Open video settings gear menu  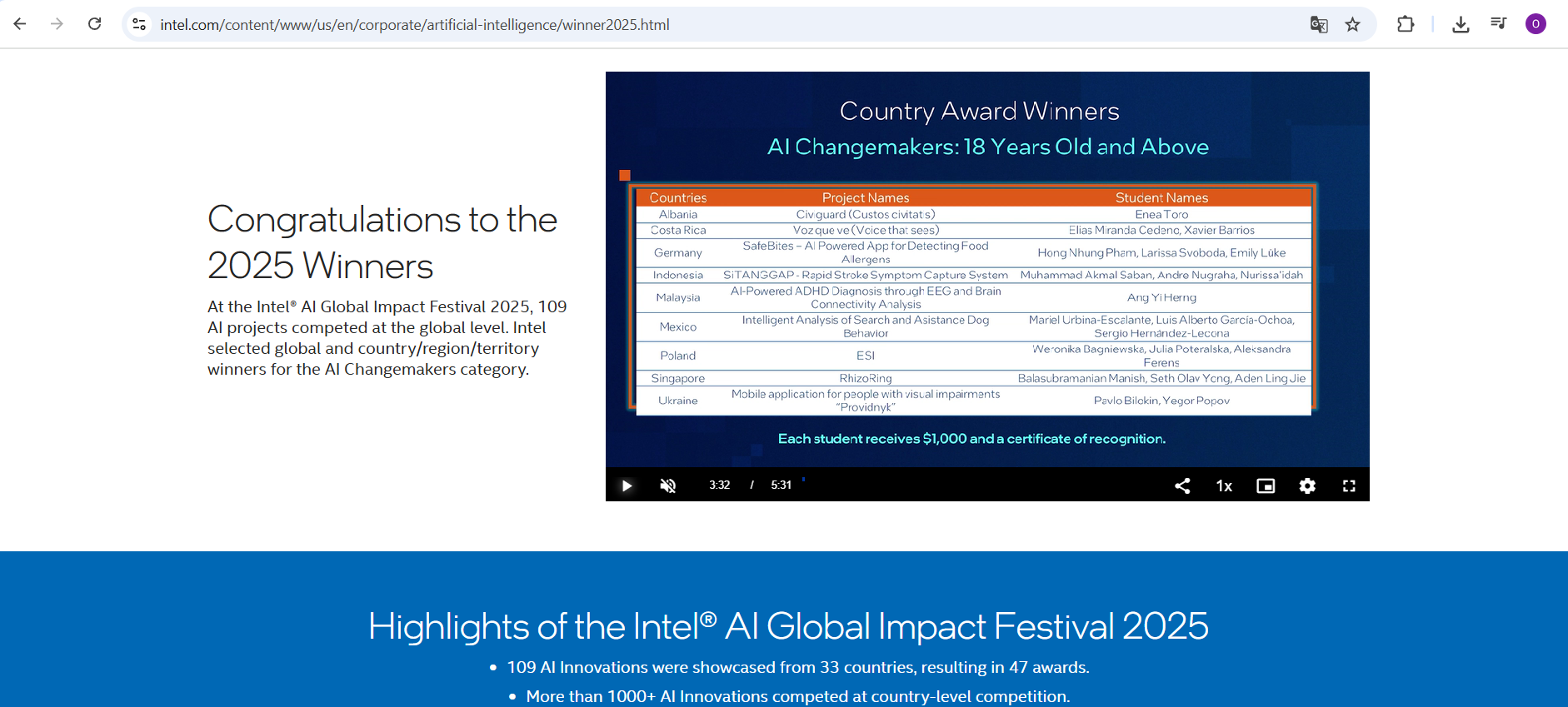(x=1307, y=485)
